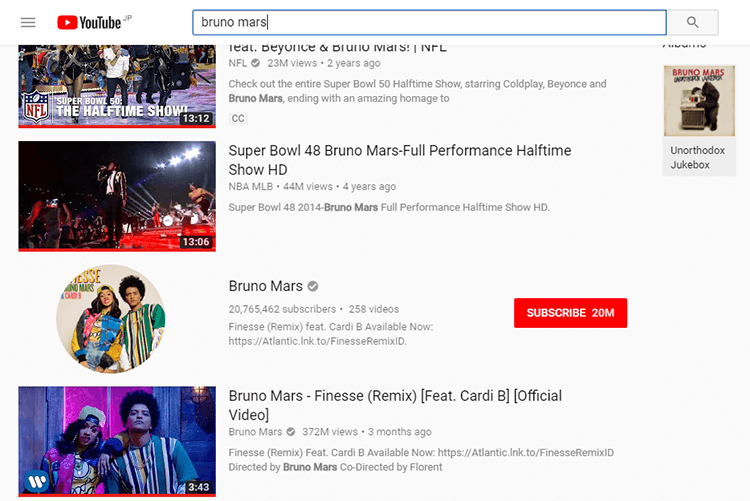The width and height of the screenshot is (750, 501).
Task: Click the 3:43 duration badge
Action: pos(199,487)
